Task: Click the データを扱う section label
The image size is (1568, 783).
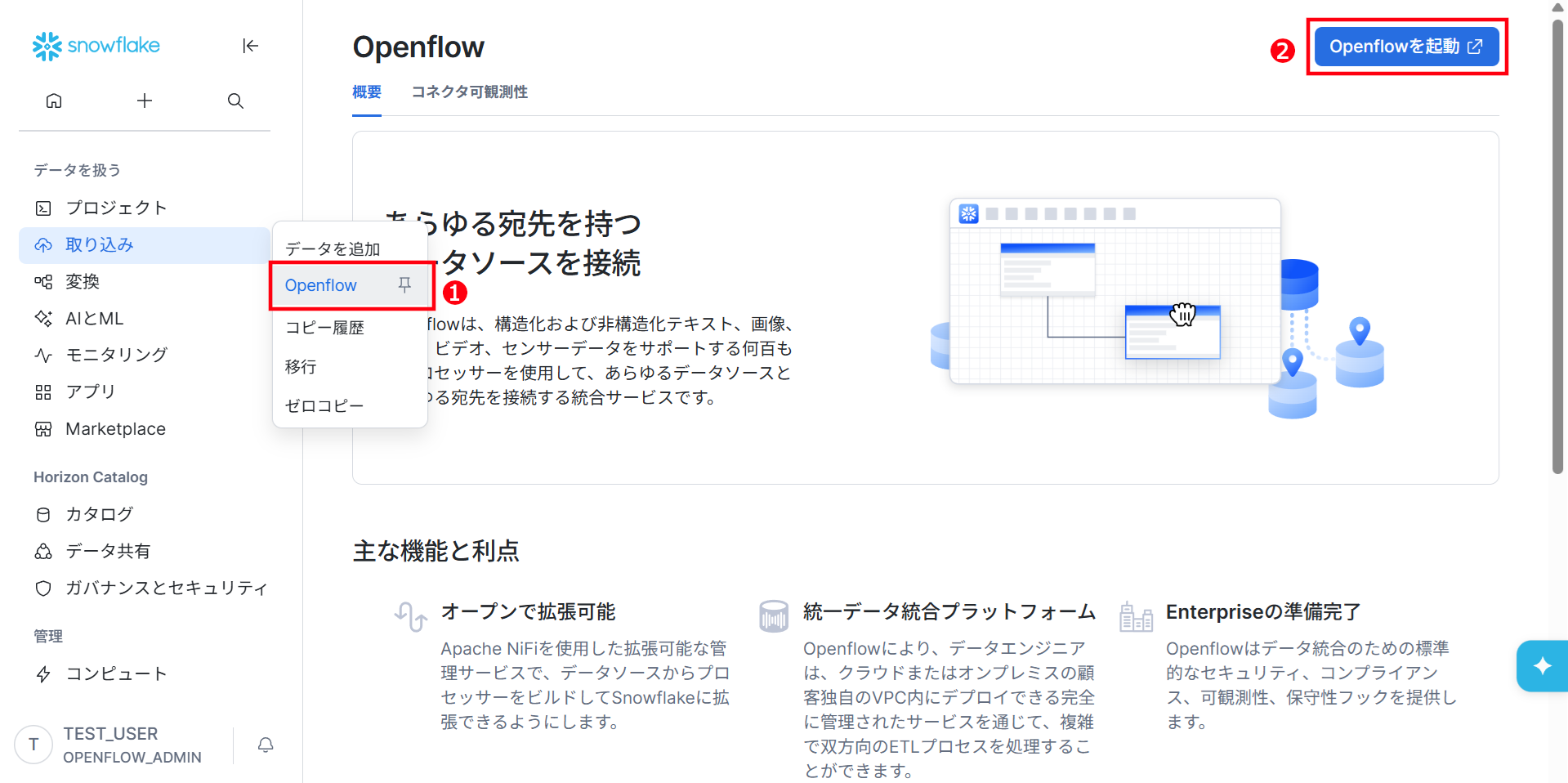Action: click(x=77, y=170)
